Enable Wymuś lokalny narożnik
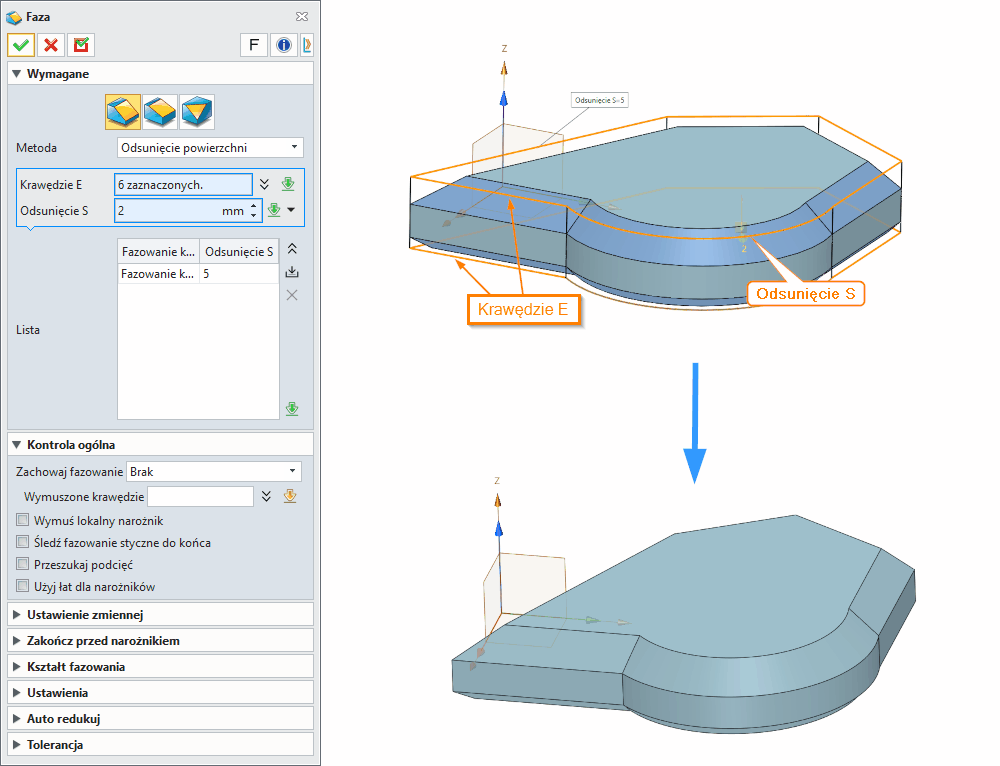Image resolution: width=1000 pixels, height=766 pixels. click(x=22, y=519)
